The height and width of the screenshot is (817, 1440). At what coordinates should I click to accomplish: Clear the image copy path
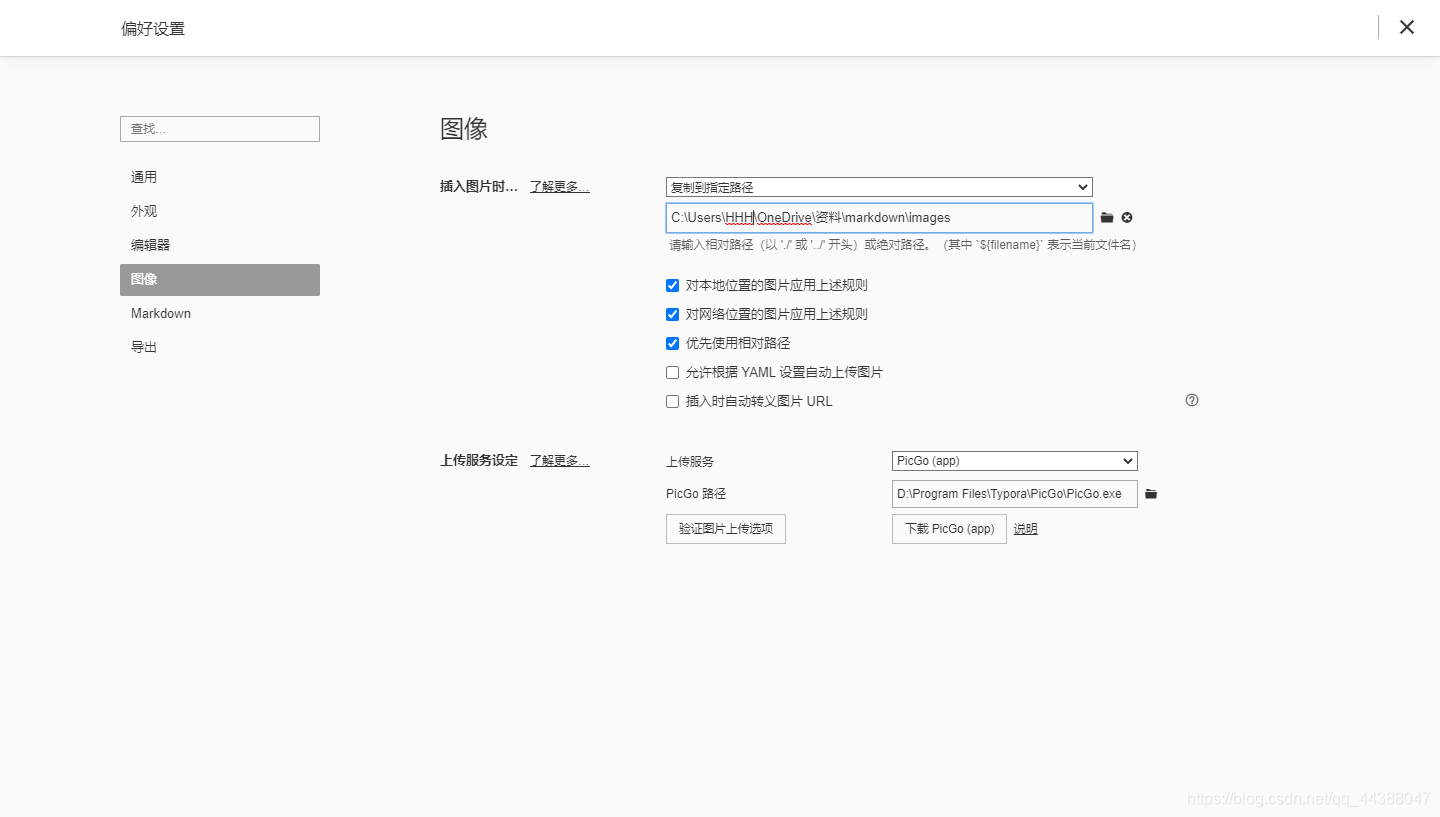[x=1127, y=218]
